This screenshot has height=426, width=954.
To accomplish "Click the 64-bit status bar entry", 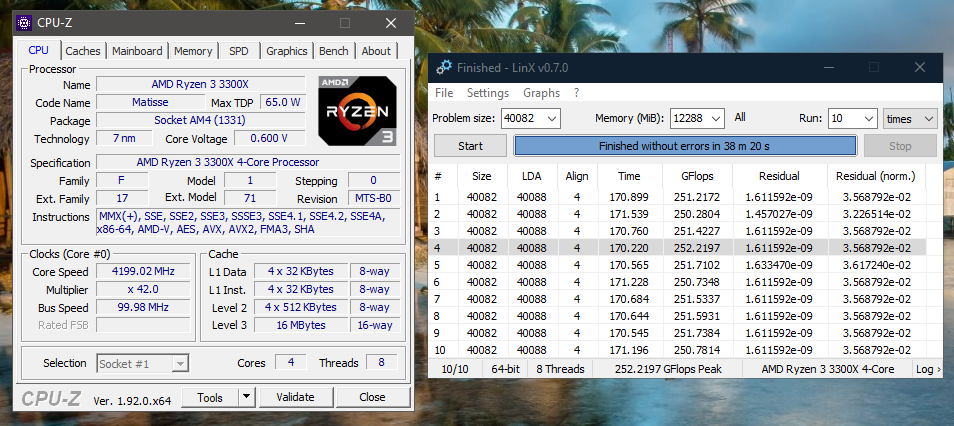I will [506, 369].
